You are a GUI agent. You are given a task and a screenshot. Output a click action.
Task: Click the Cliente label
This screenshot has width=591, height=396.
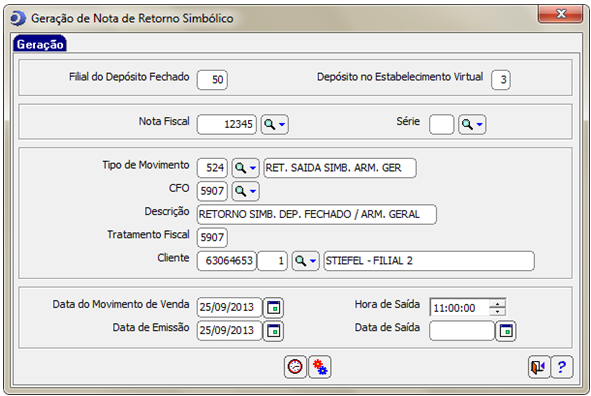coord(173,258)
